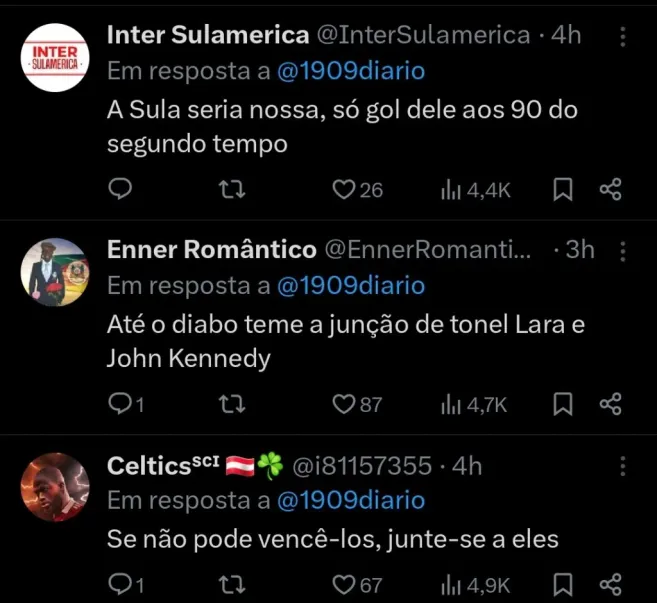This screenshot has height=603, width=657.
Task: Open more options for Celtics tweet
Action: 623,467
